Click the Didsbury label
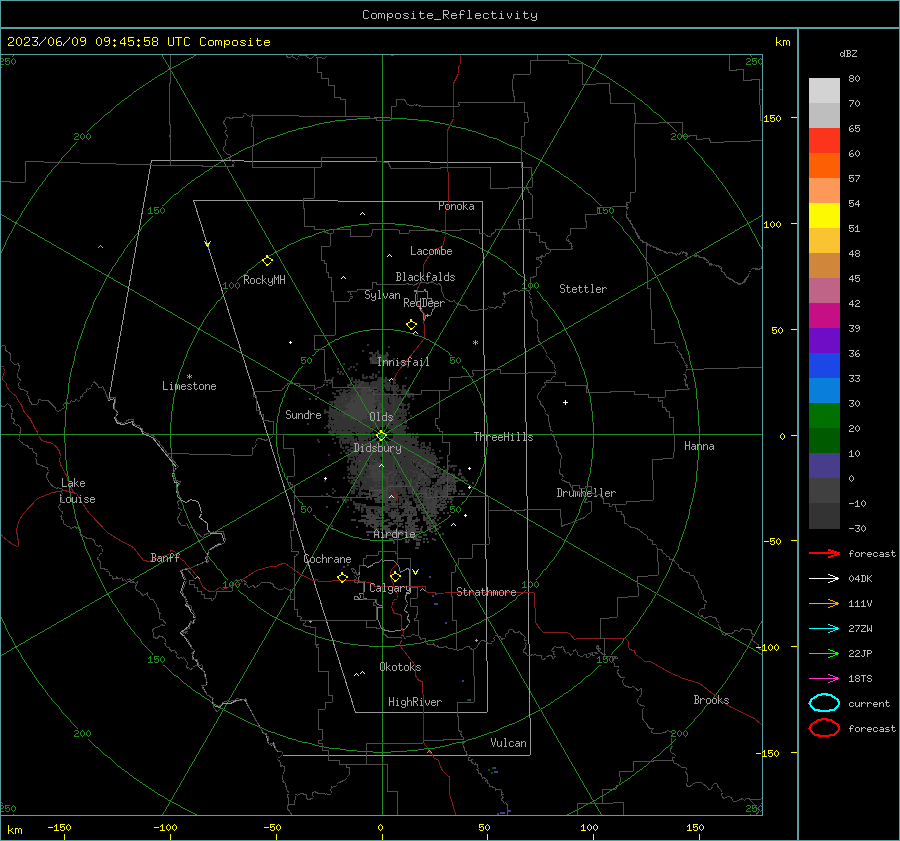Screen dimensions: 900x841 click(377, 448)
